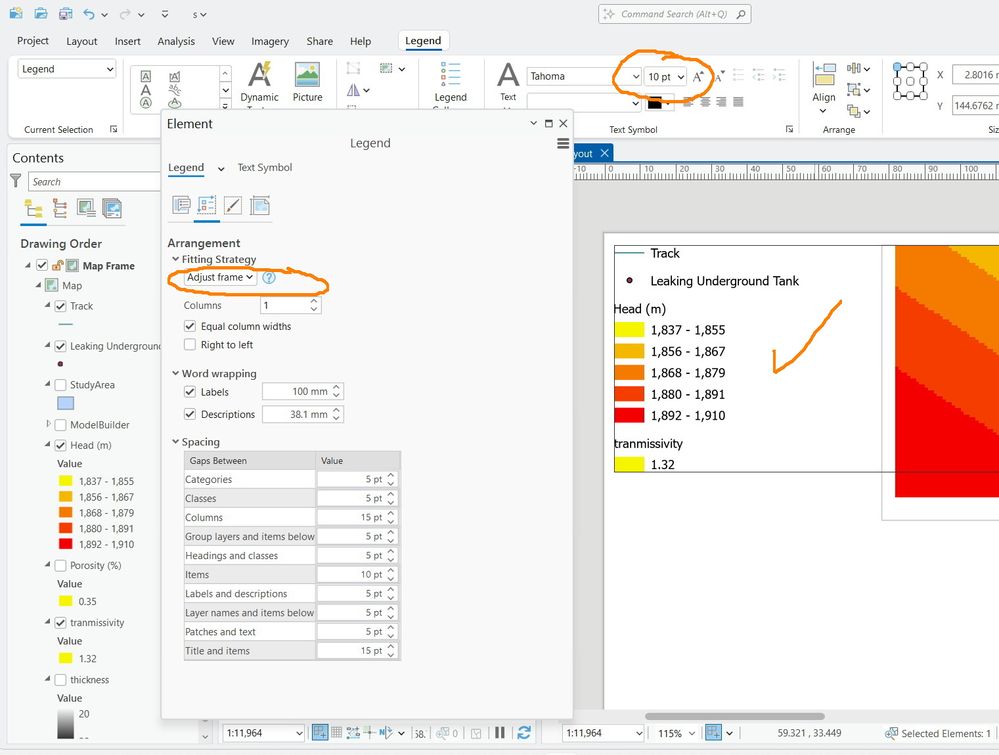Open project with the folder icon
999x755 pixels.
(x=40, y=13)
